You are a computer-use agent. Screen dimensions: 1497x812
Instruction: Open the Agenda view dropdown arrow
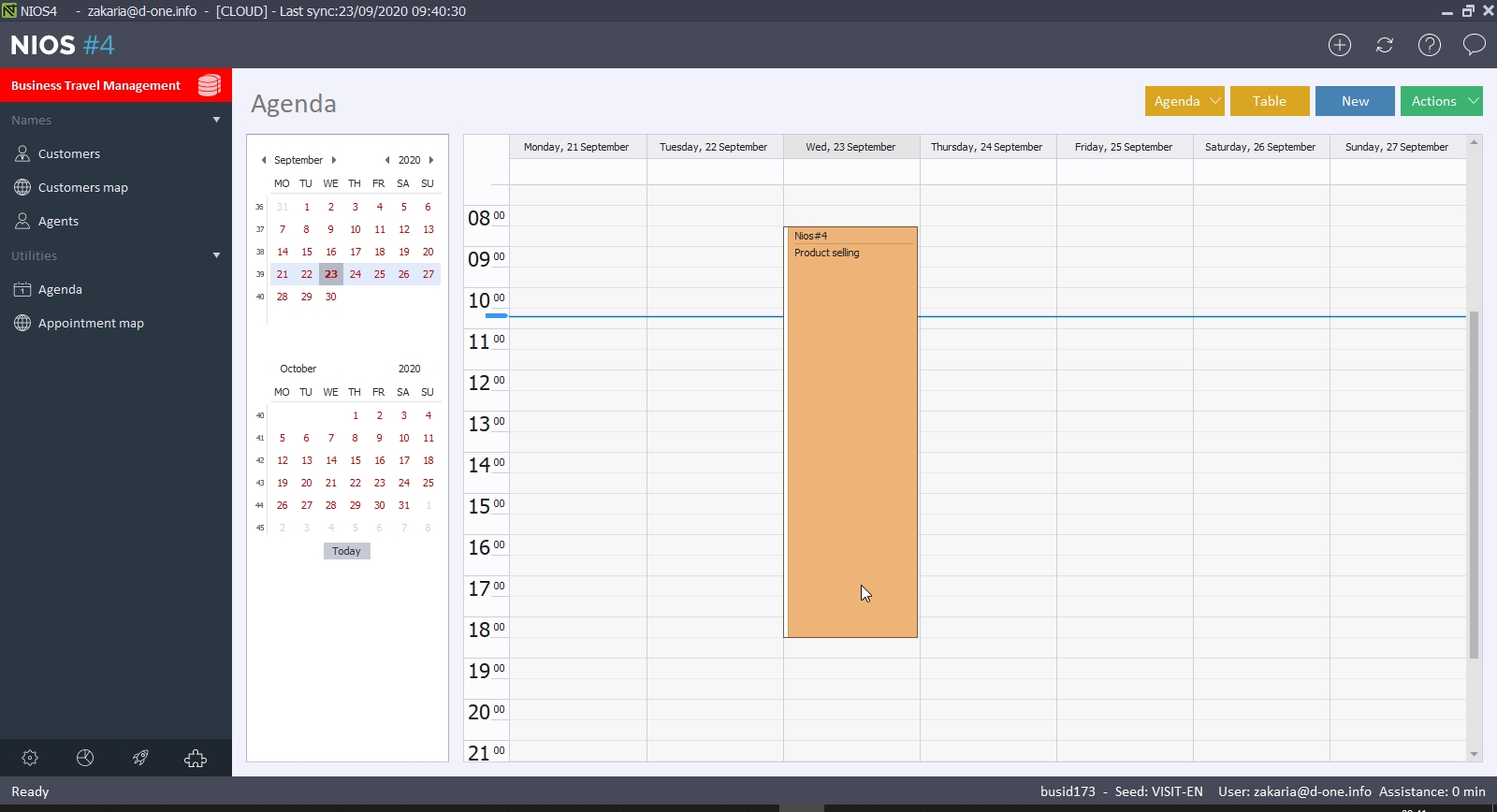click(x=1214, y=101)
